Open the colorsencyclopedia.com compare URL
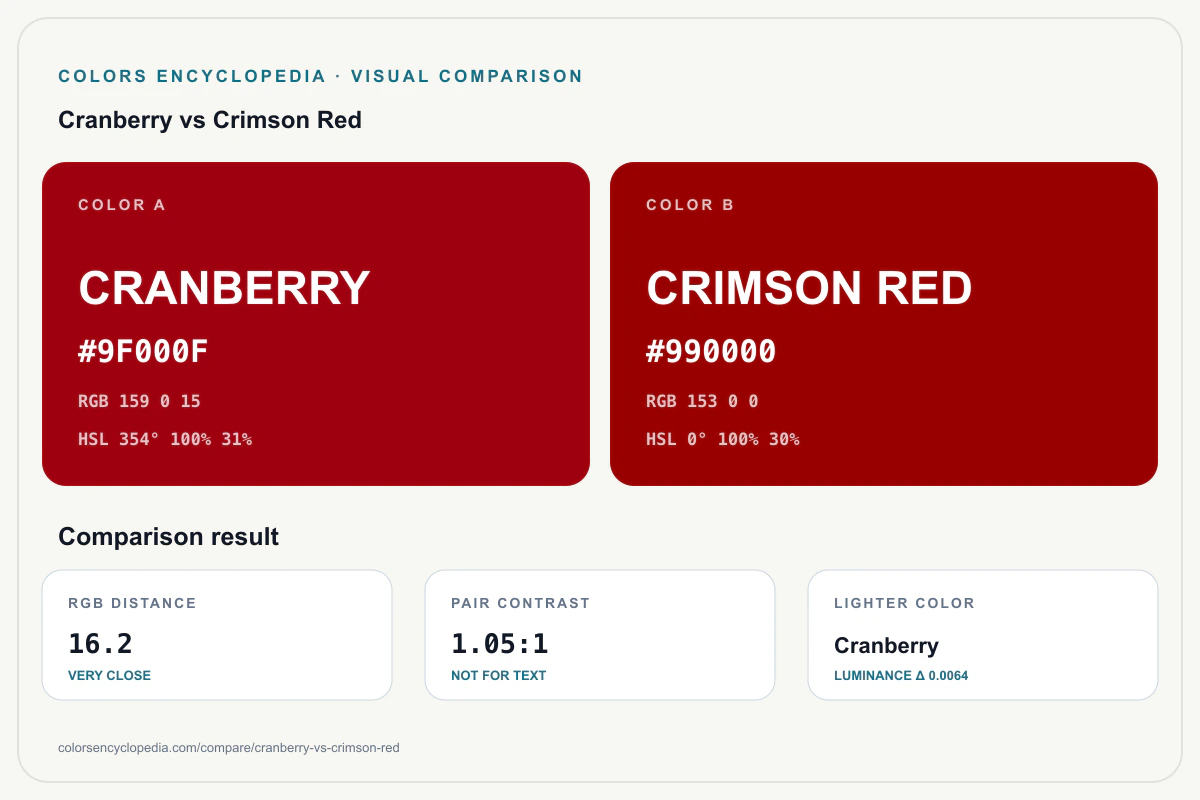 pos(229,748)
